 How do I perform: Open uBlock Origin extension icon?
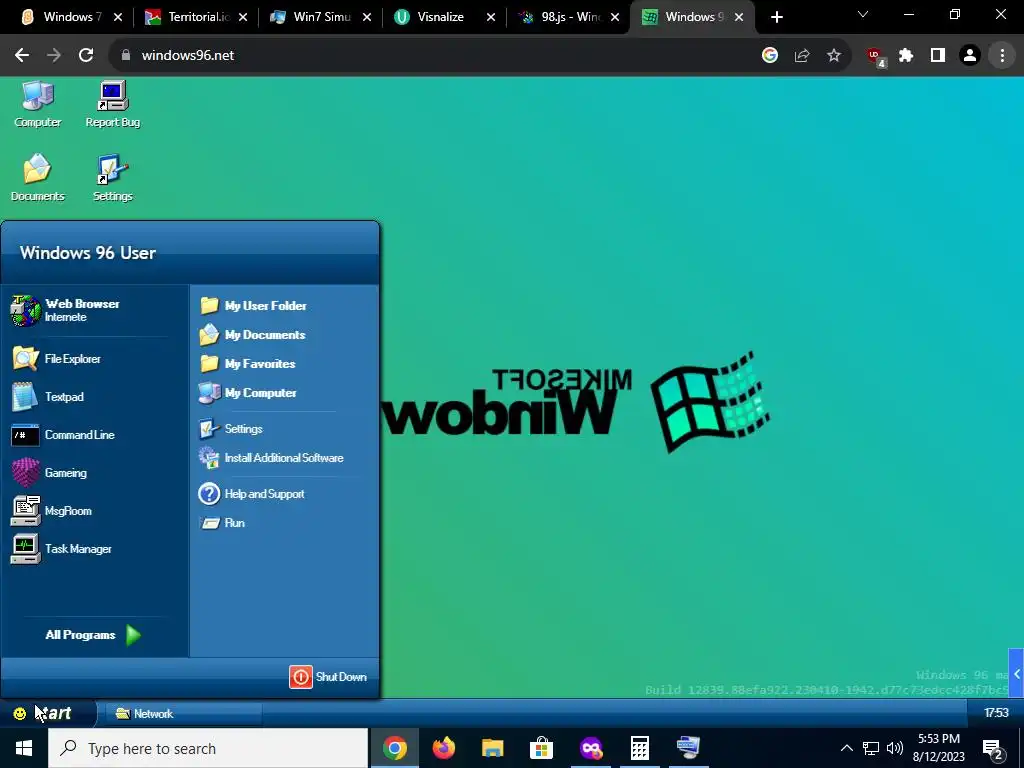tap(875, 56)
